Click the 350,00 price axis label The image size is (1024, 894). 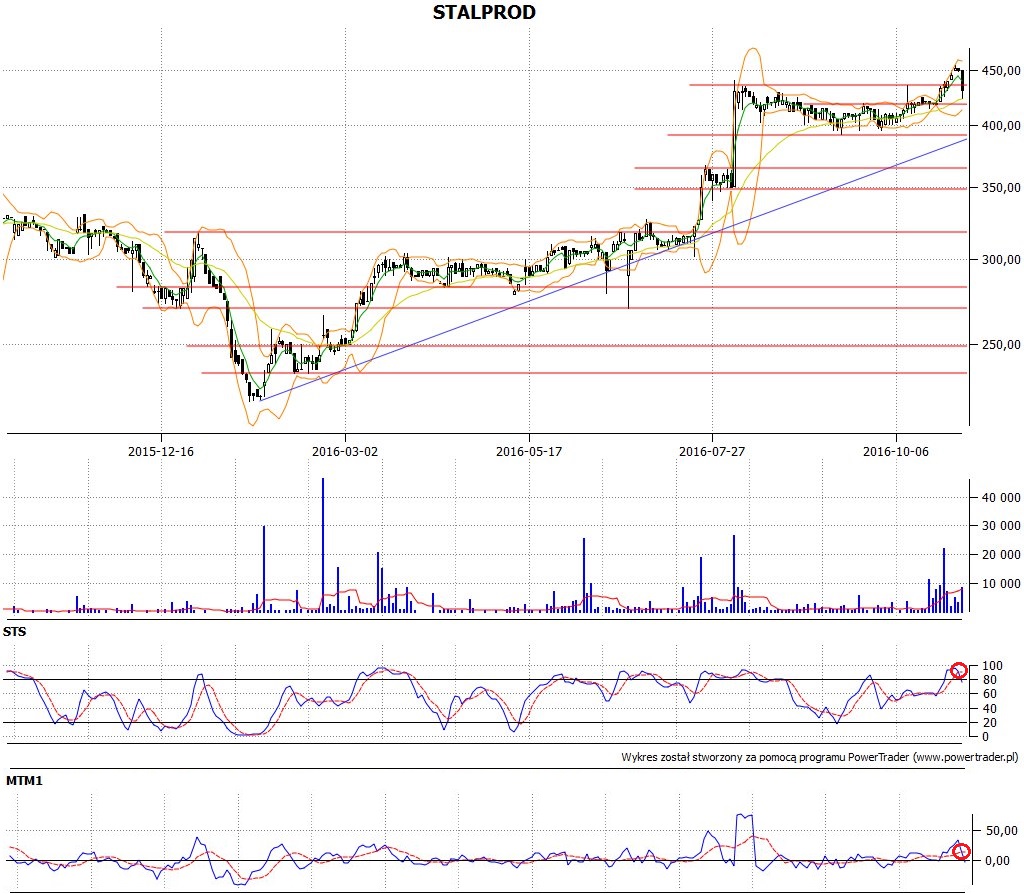pyautogui.click(x=1001, y=187)
